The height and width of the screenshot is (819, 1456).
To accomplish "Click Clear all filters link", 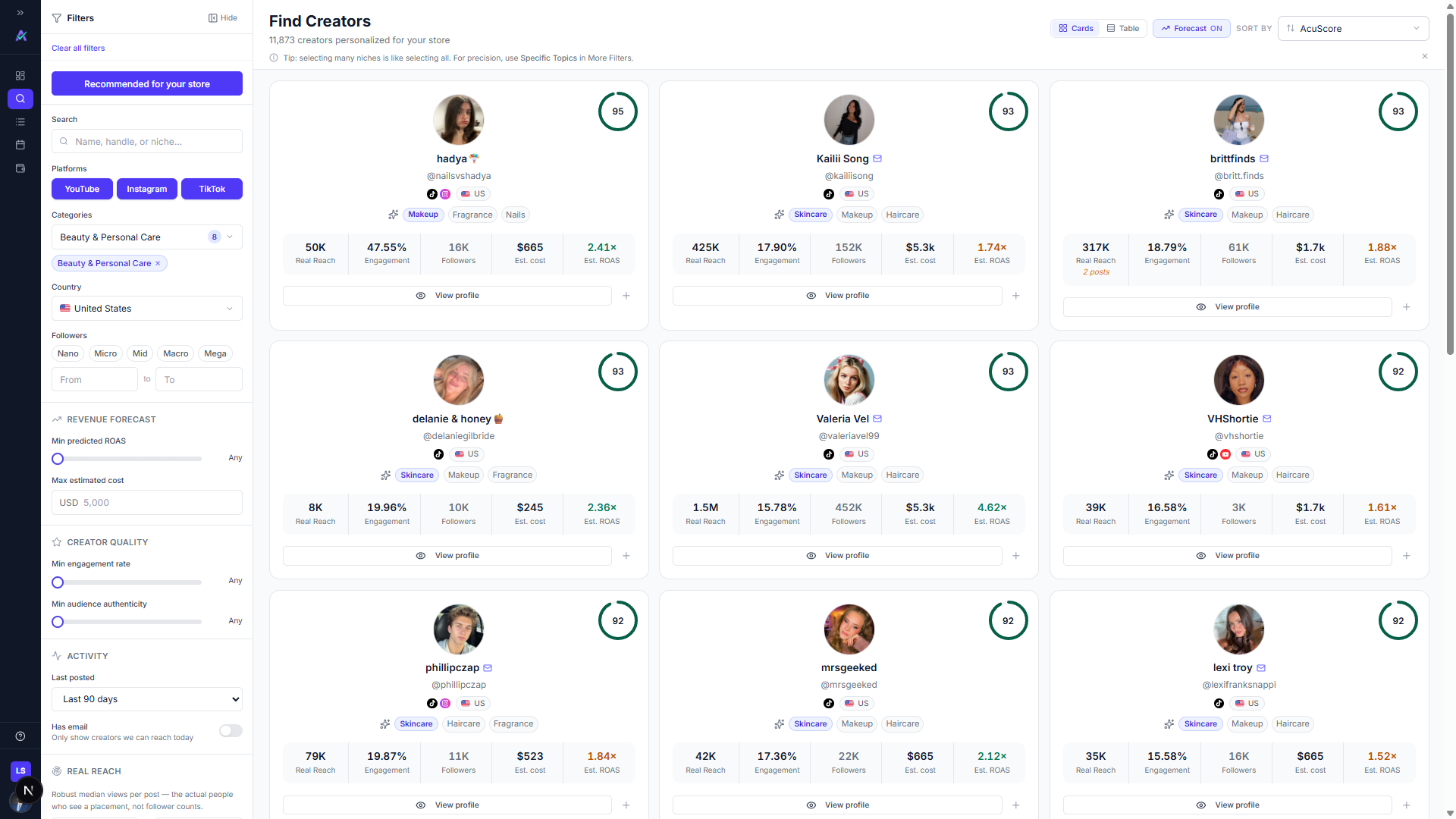I will 78,48.
